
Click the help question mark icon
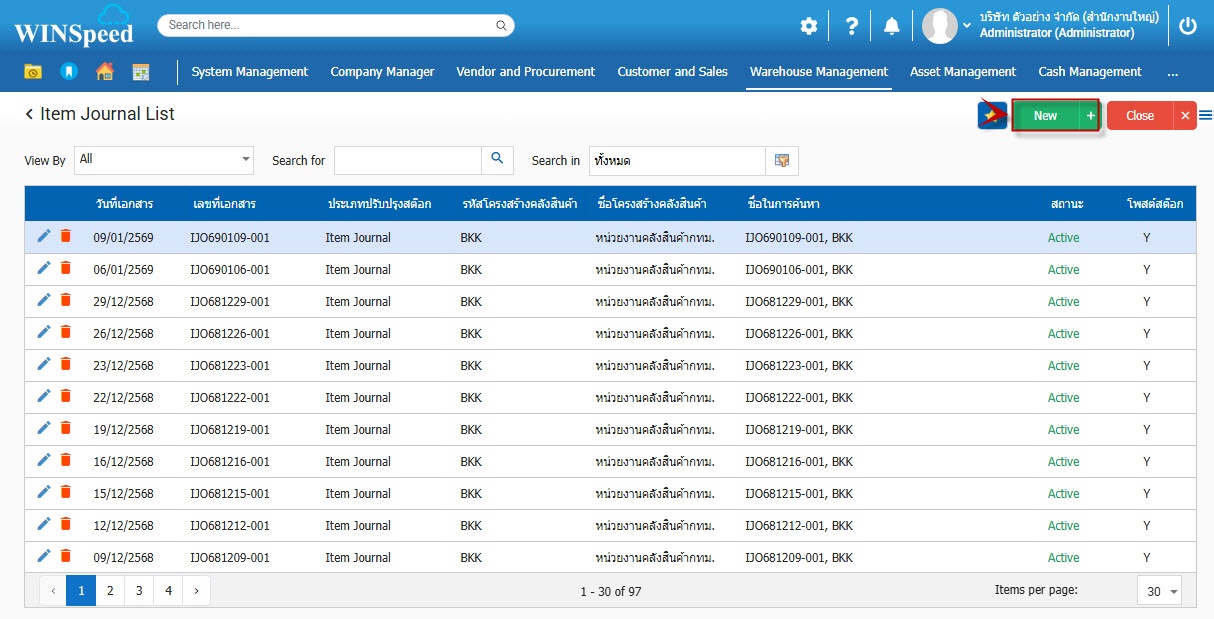pyautogui.click(x=851, y=27)
